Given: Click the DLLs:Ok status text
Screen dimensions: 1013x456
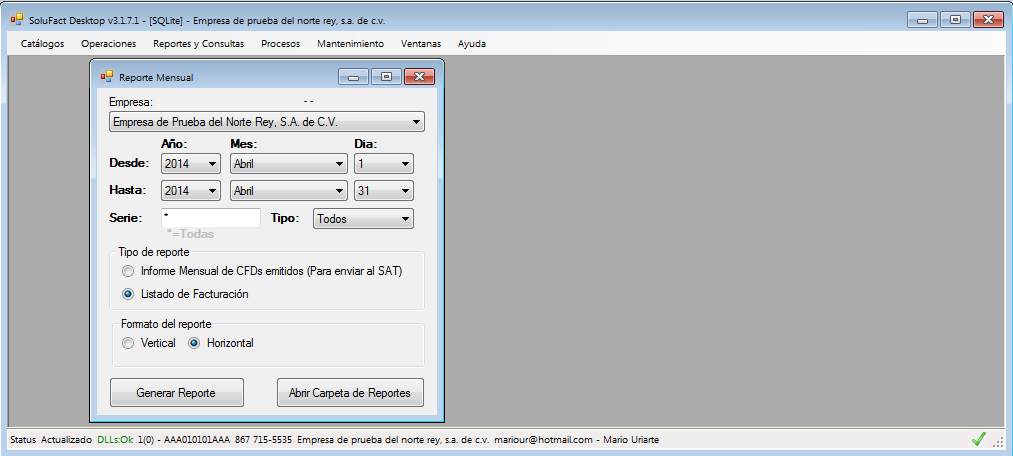Looking at the screenshot, I should [x=115, y=440].
